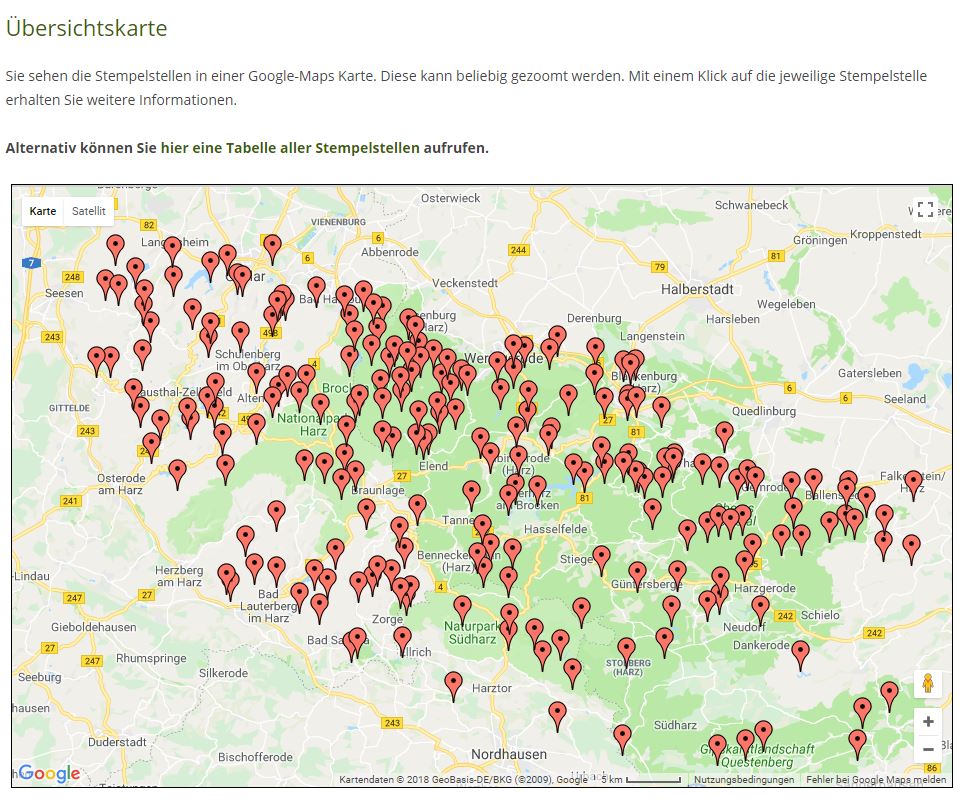Image resolution: width=965 pixels, height=803 pixels.
Task: Select the marker directly north of Nordhausen
Action: (x=558, y=714)
